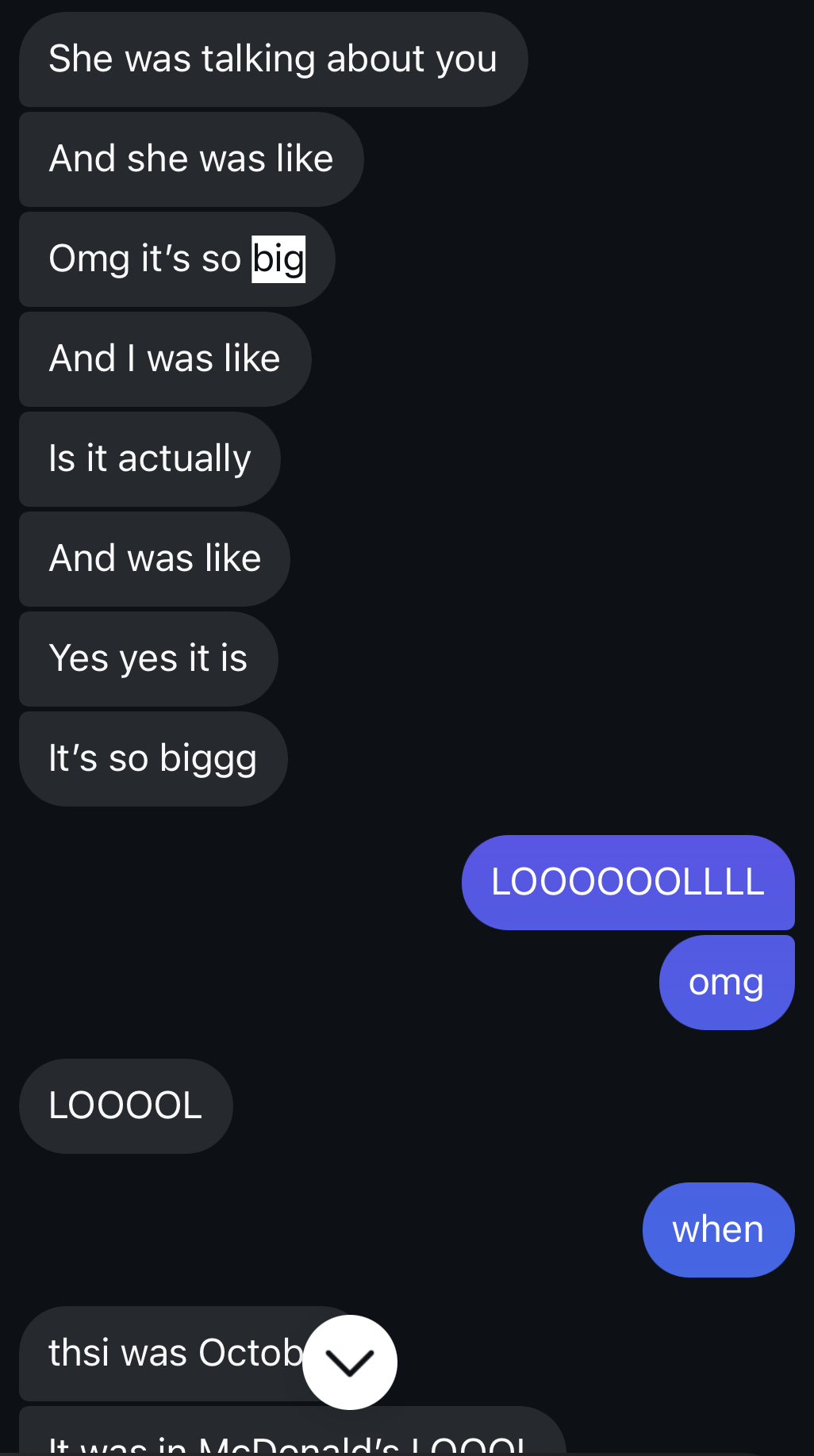The width and height of the screenshot is (814, 1456).
Task: Tap the "She was talking about you" message
Action: tap(273, 59)
